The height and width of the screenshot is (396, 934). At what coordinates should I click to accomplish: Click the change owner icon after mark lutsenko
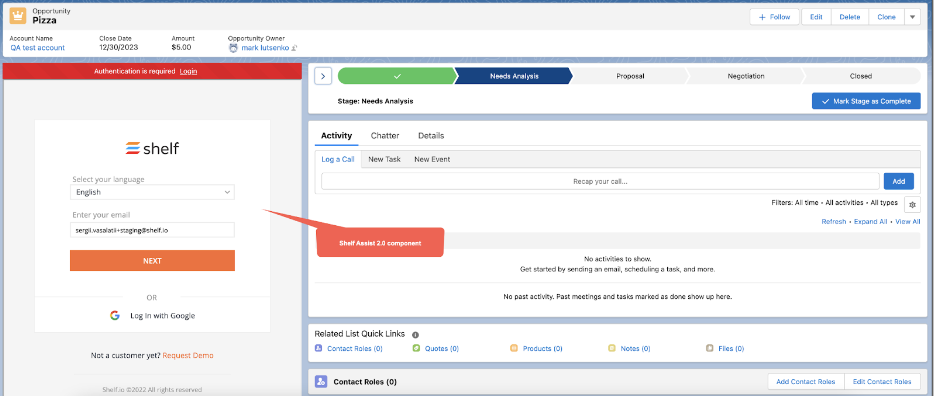click(294, 48)
